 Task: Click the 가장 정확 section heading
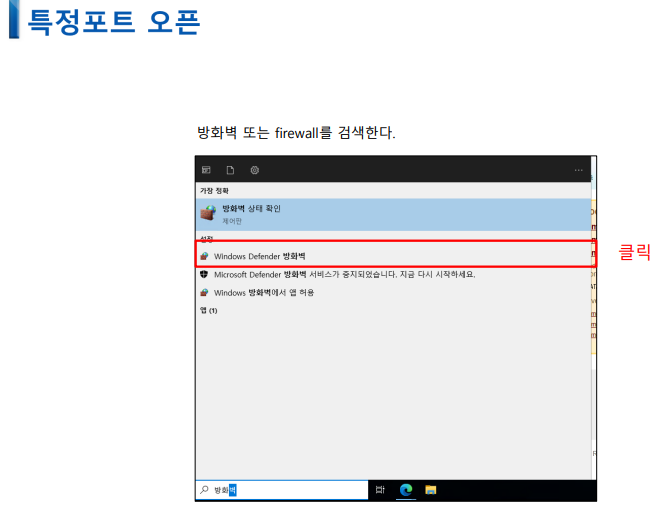pos(214,191)
